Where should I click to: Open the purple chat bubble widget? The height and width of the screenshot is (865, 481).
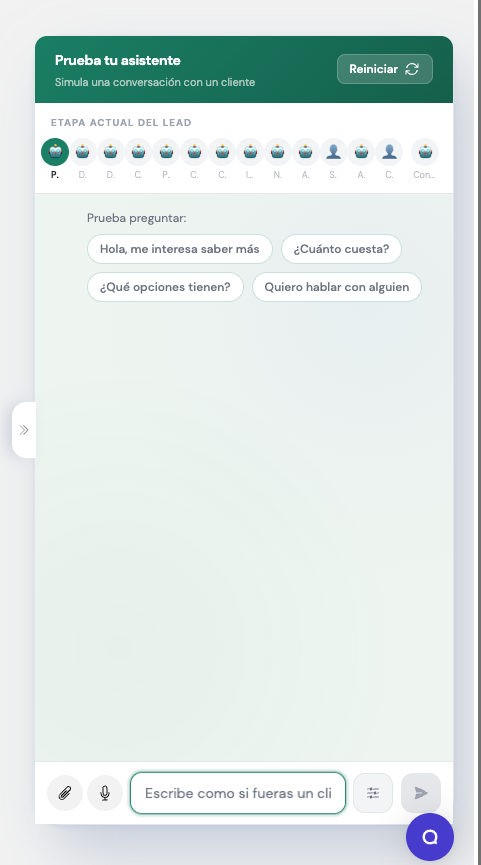click(430, 837)
